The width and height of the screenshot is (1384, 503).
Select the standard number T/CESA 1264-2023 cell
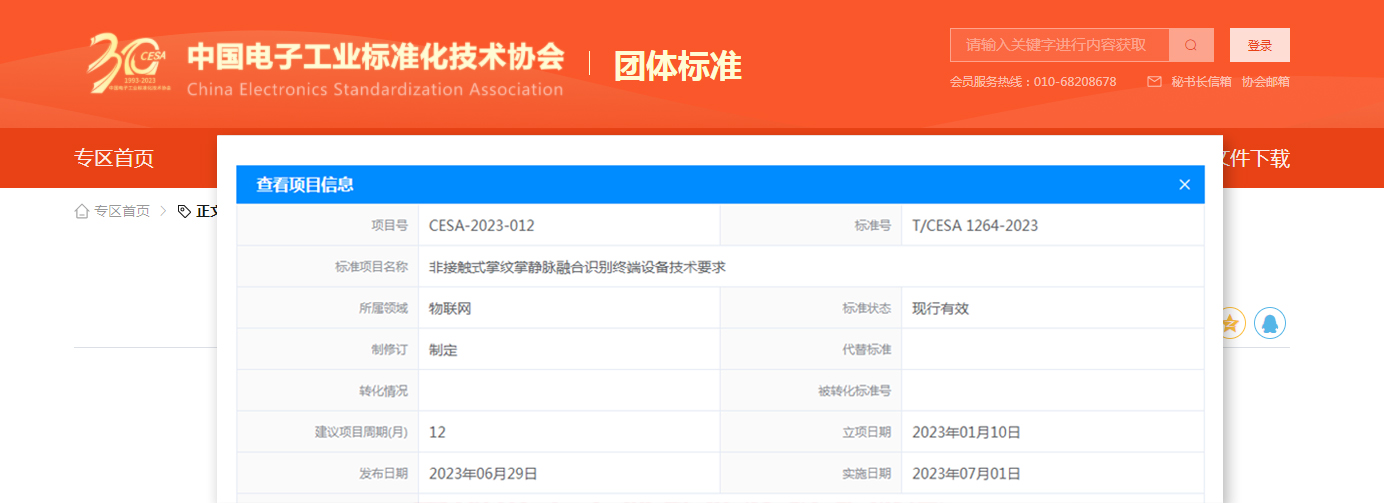[975, 226]
